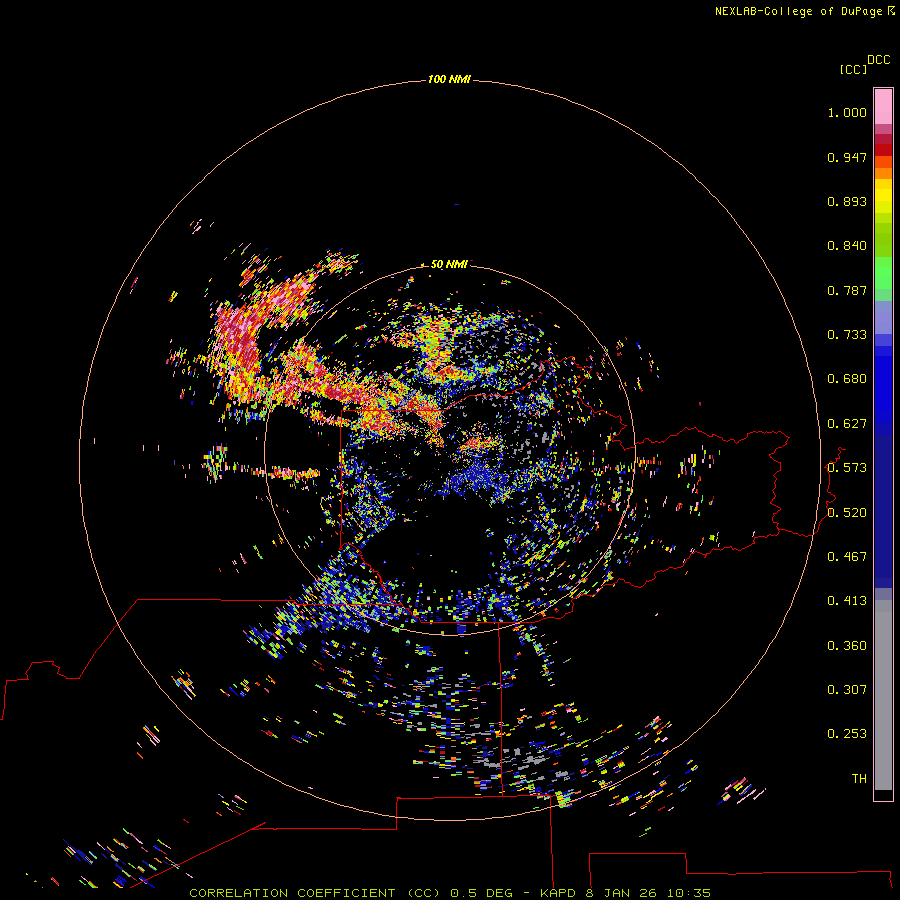Select the 0.947 legend value
Screen dimensions: 900x900
847,157
